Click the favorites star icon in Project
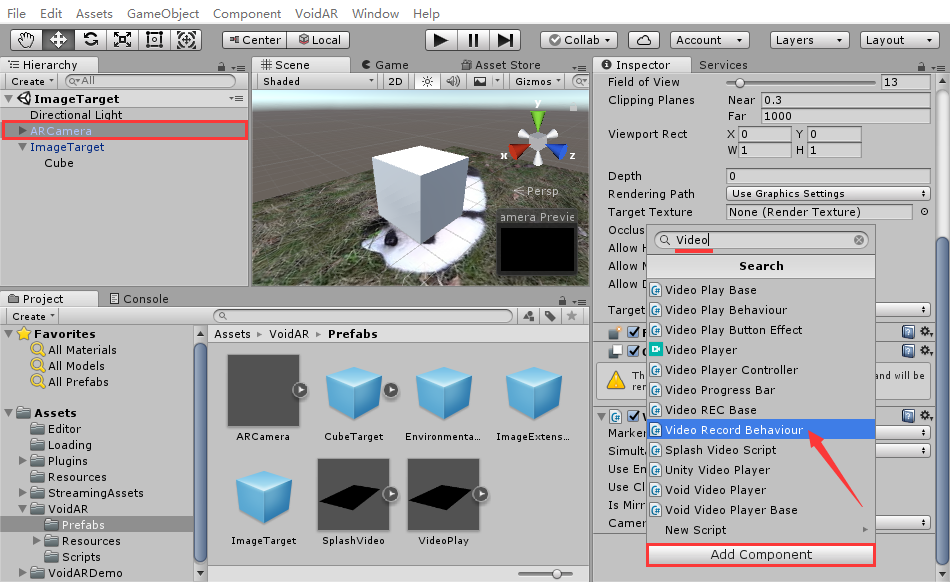Image resolution: width=950 pixels, height=582 pixels. point(571,316)
